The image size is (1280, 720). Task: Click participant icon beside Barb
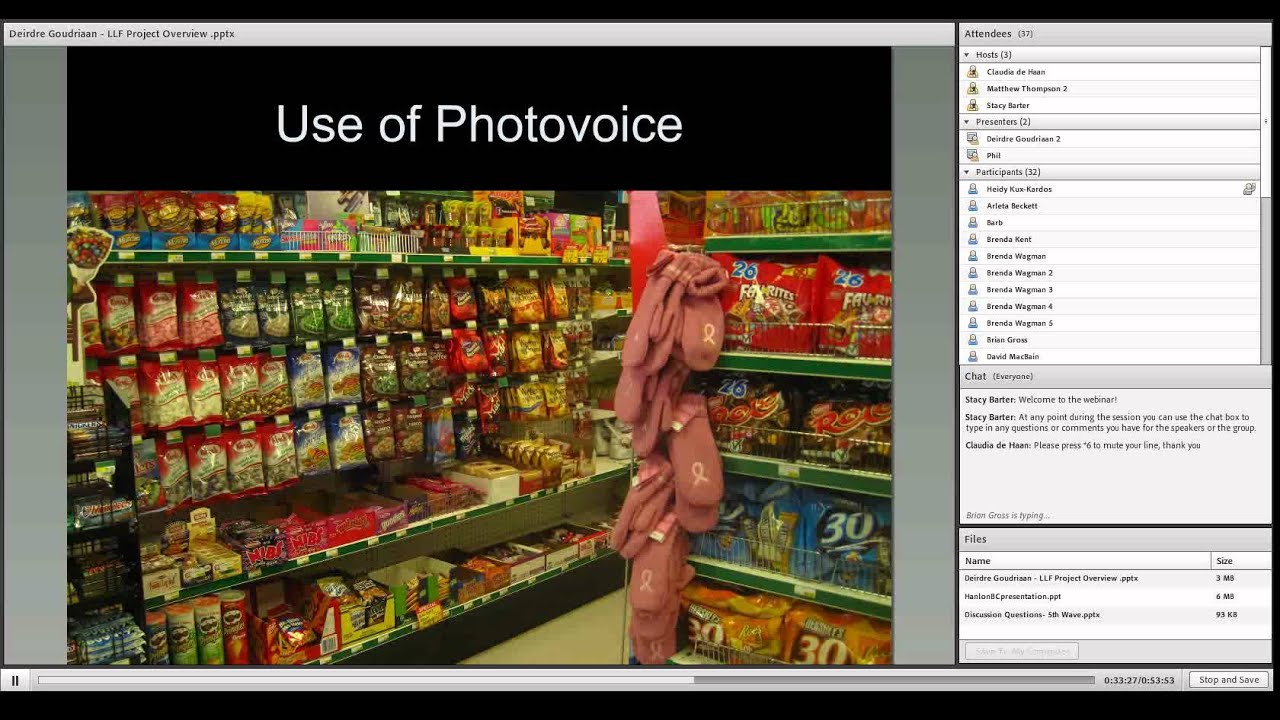tap(973, 222)
